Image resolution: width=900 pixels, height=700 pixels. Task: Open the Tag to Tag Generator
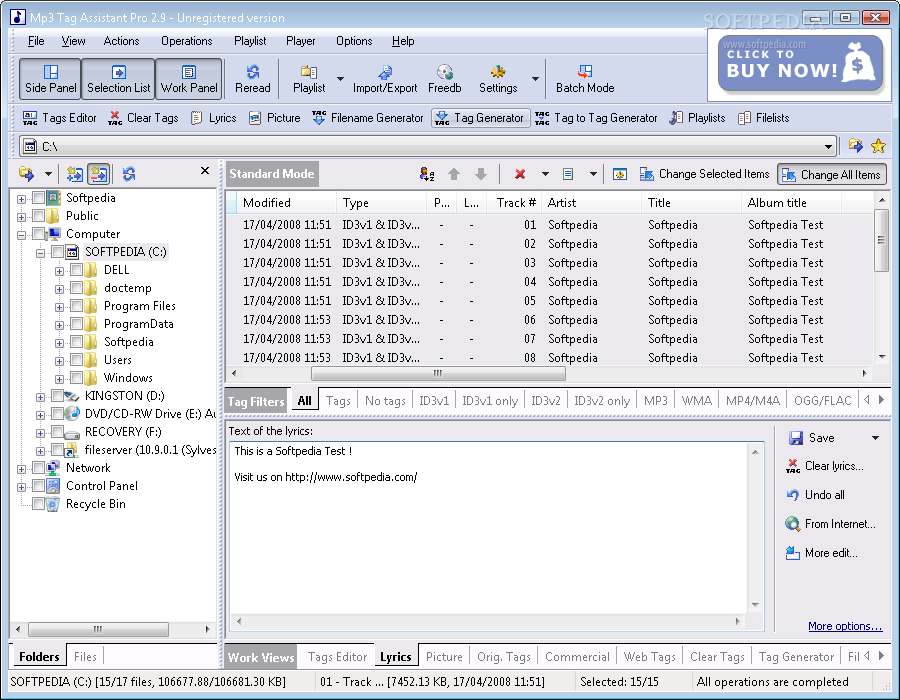596,118
